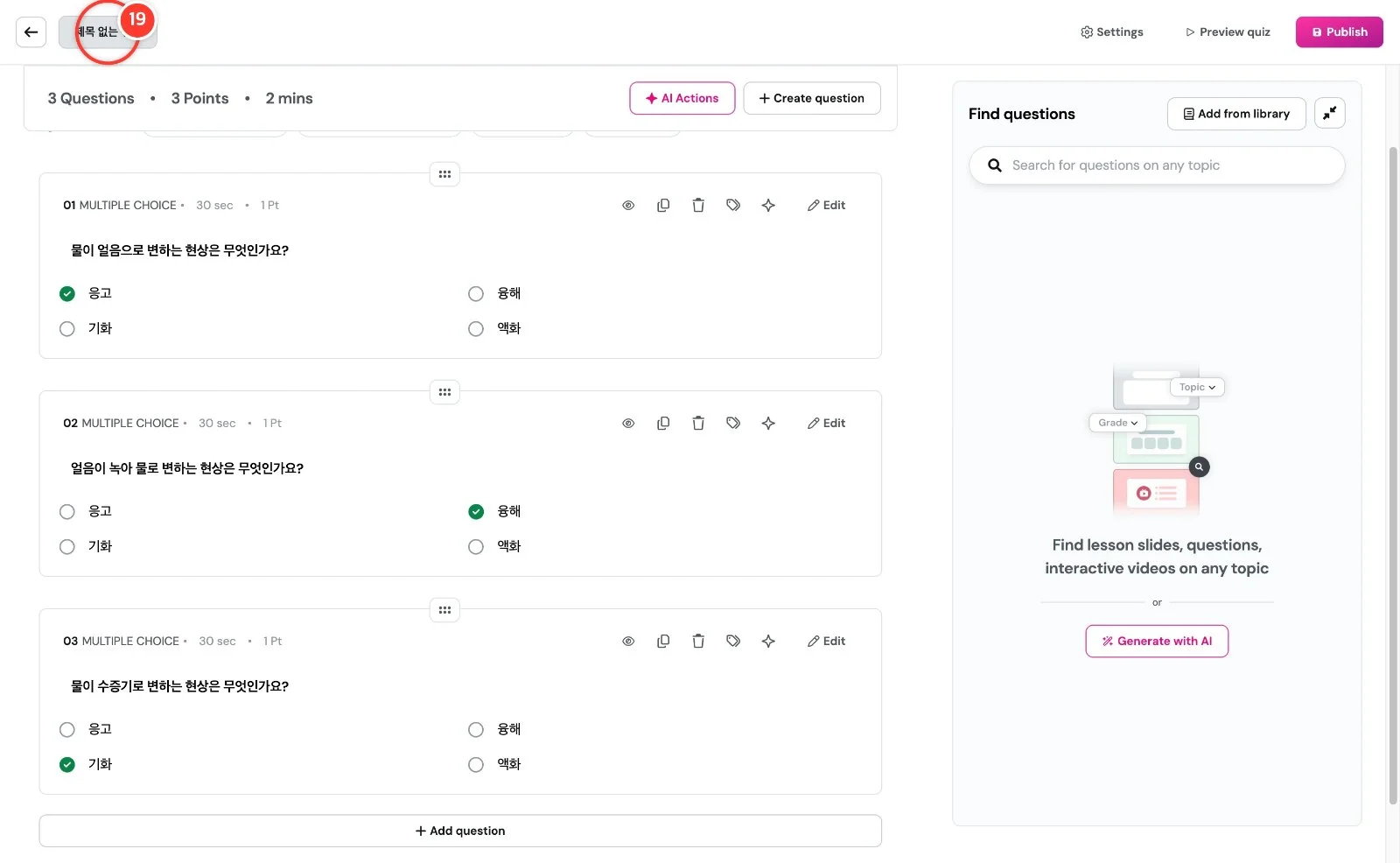Go back using the arrow button
1400x863 pixels.
[31, 32]
